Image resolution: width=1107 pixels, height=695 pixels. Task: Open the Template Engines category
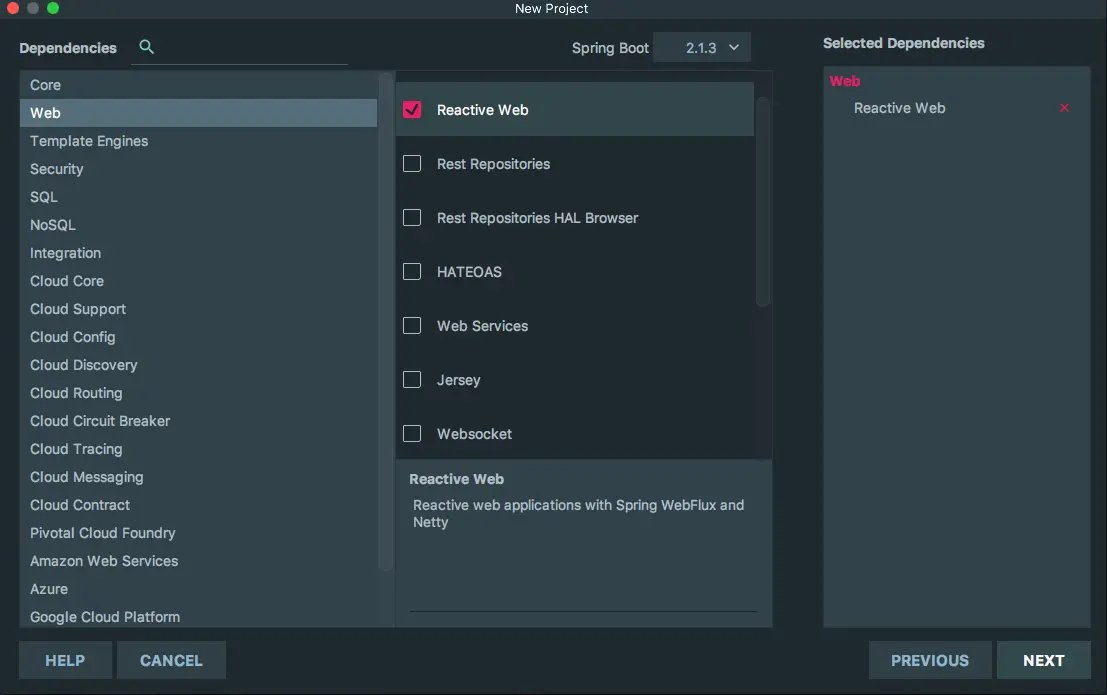point(198,141)
